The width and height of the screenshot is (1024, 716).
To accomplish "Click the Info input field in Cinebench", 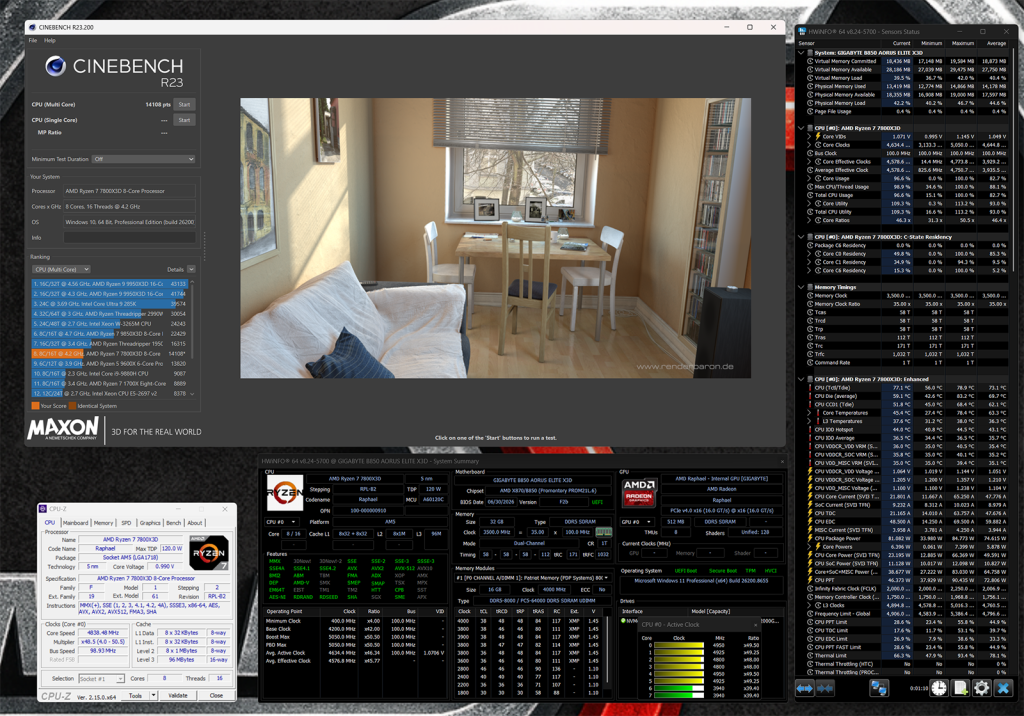I will point(129,238).
